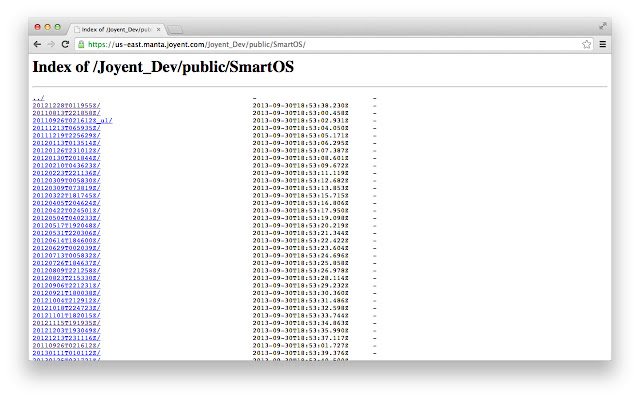Open the Chrome hamburger menu
640x400 pixels.
[x=602, y=44]
